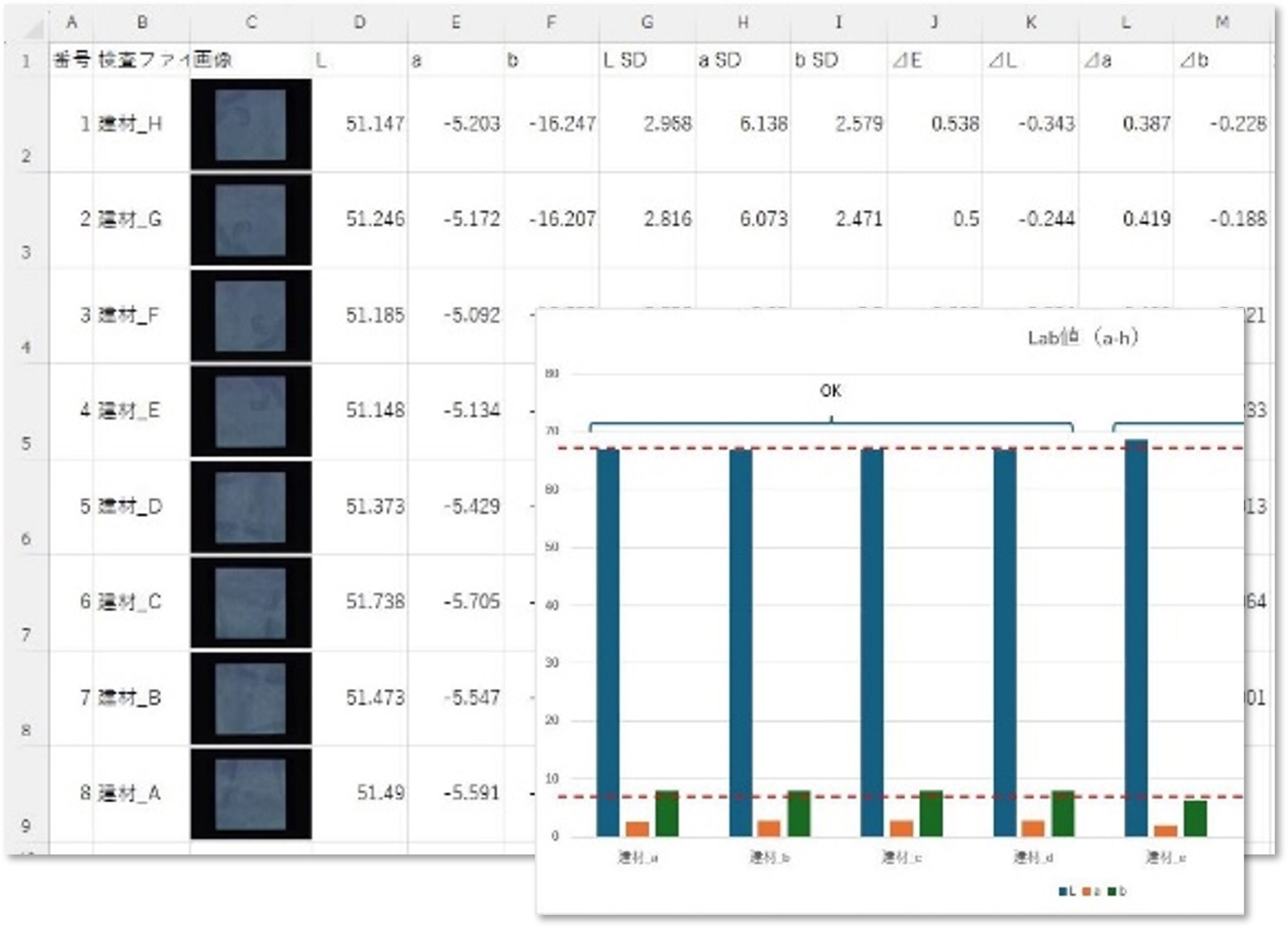Click the select-all corner triangle

coord(35,28)
